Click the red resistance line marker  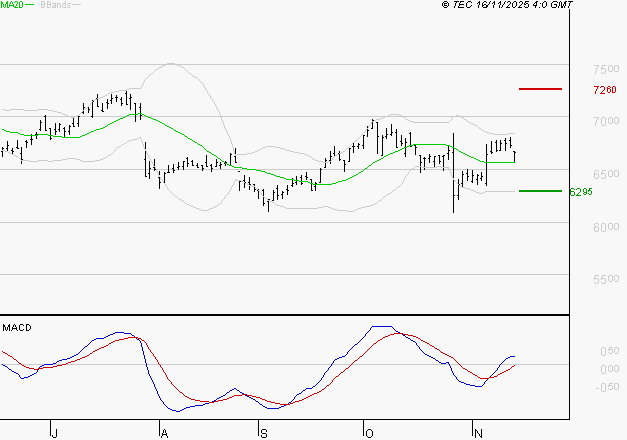point(540,89)
